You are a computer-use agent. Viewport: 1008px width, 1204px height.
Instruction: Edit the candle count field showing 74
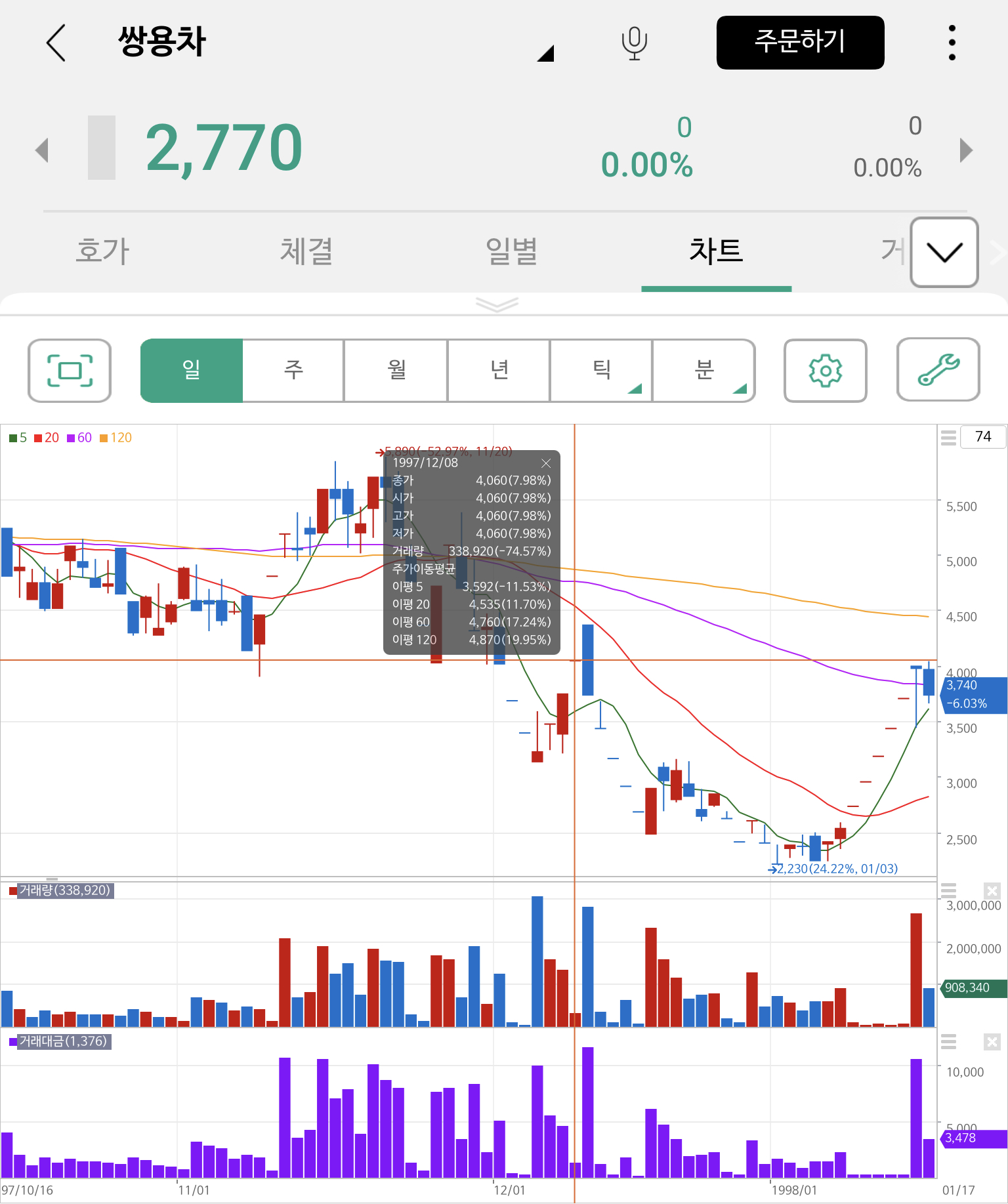pos(982,436)
